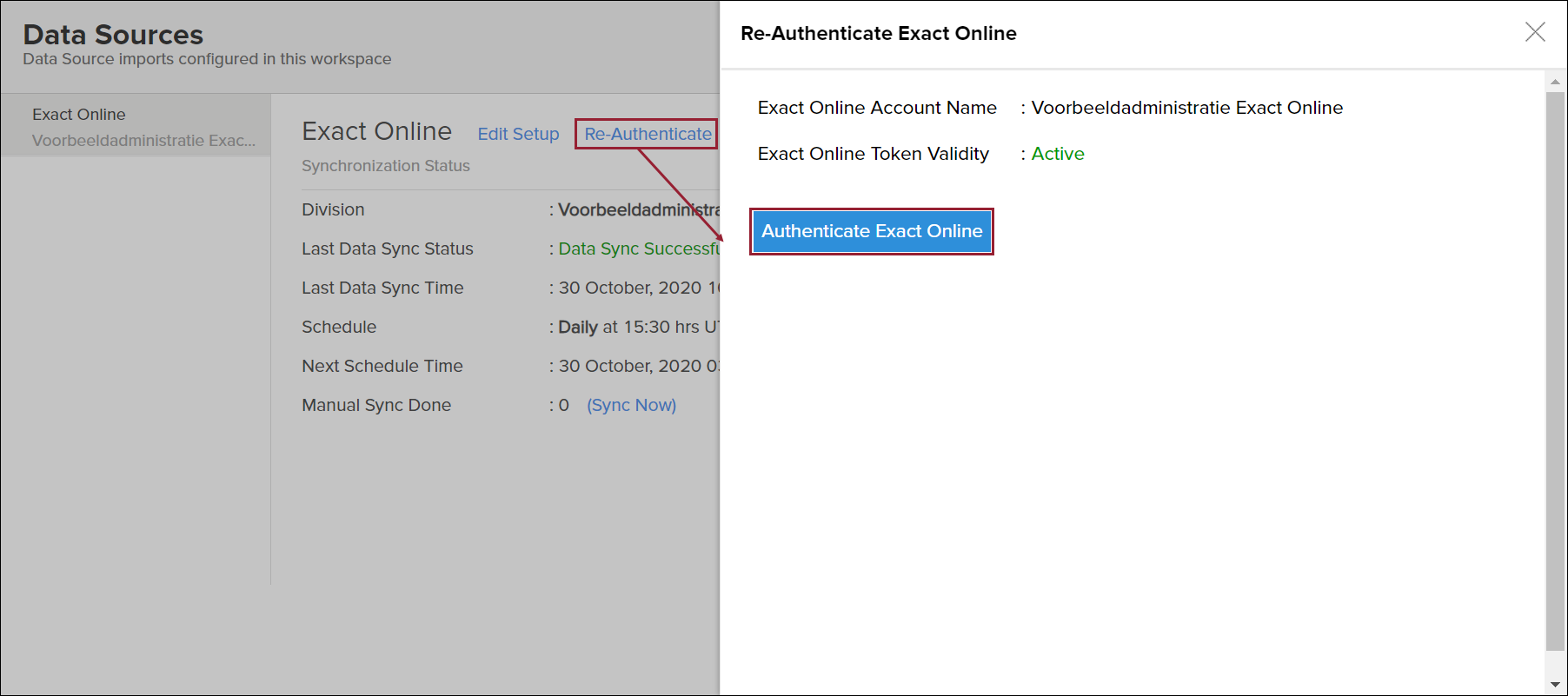Click the Data Sync Successful status text
The width and height of the screenshot is (1568, 696).
(x=639, y=249)
